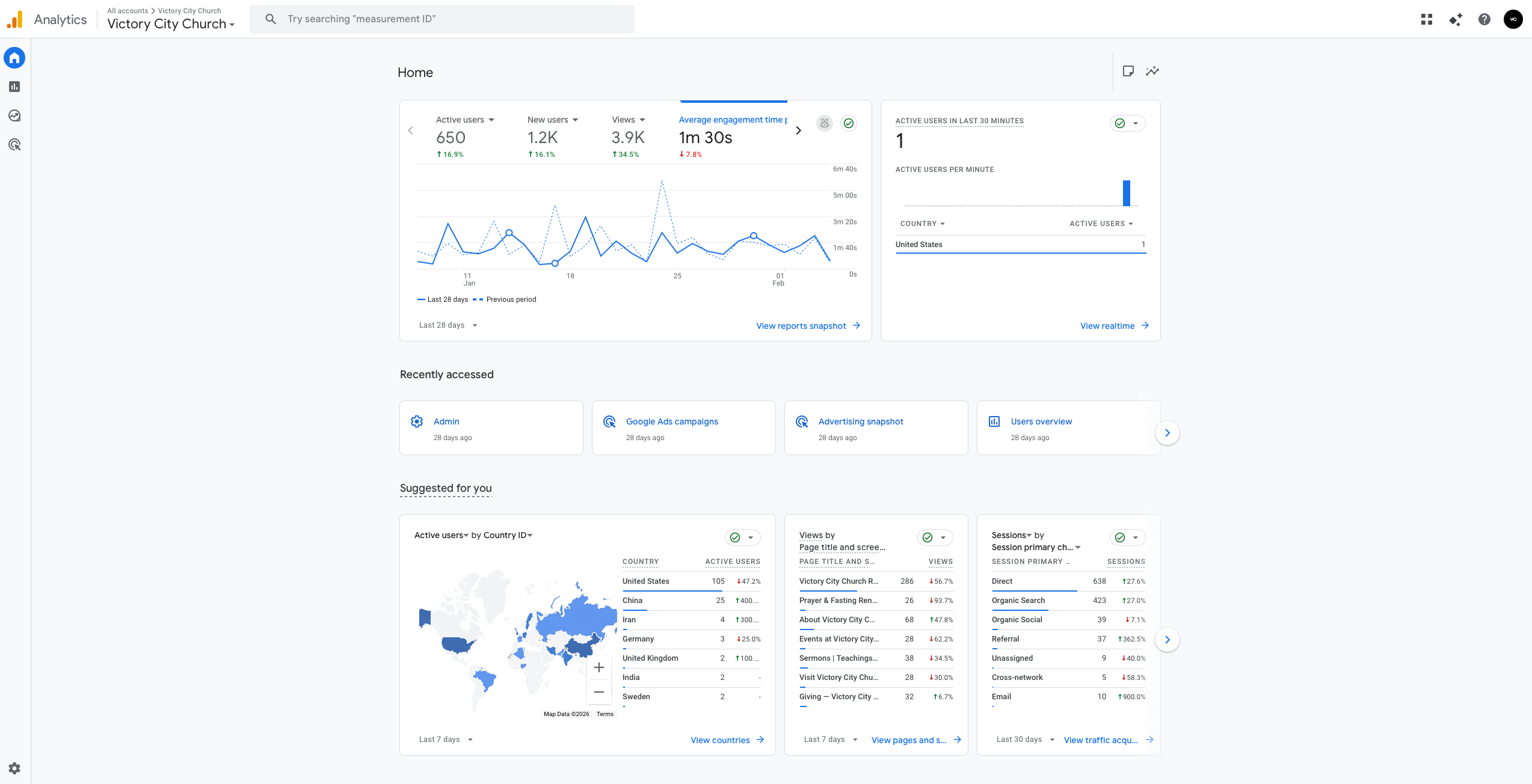Open the Admin gear at bottom left
Viewport: 1532px width, 784px height.
tap(14, 768)
